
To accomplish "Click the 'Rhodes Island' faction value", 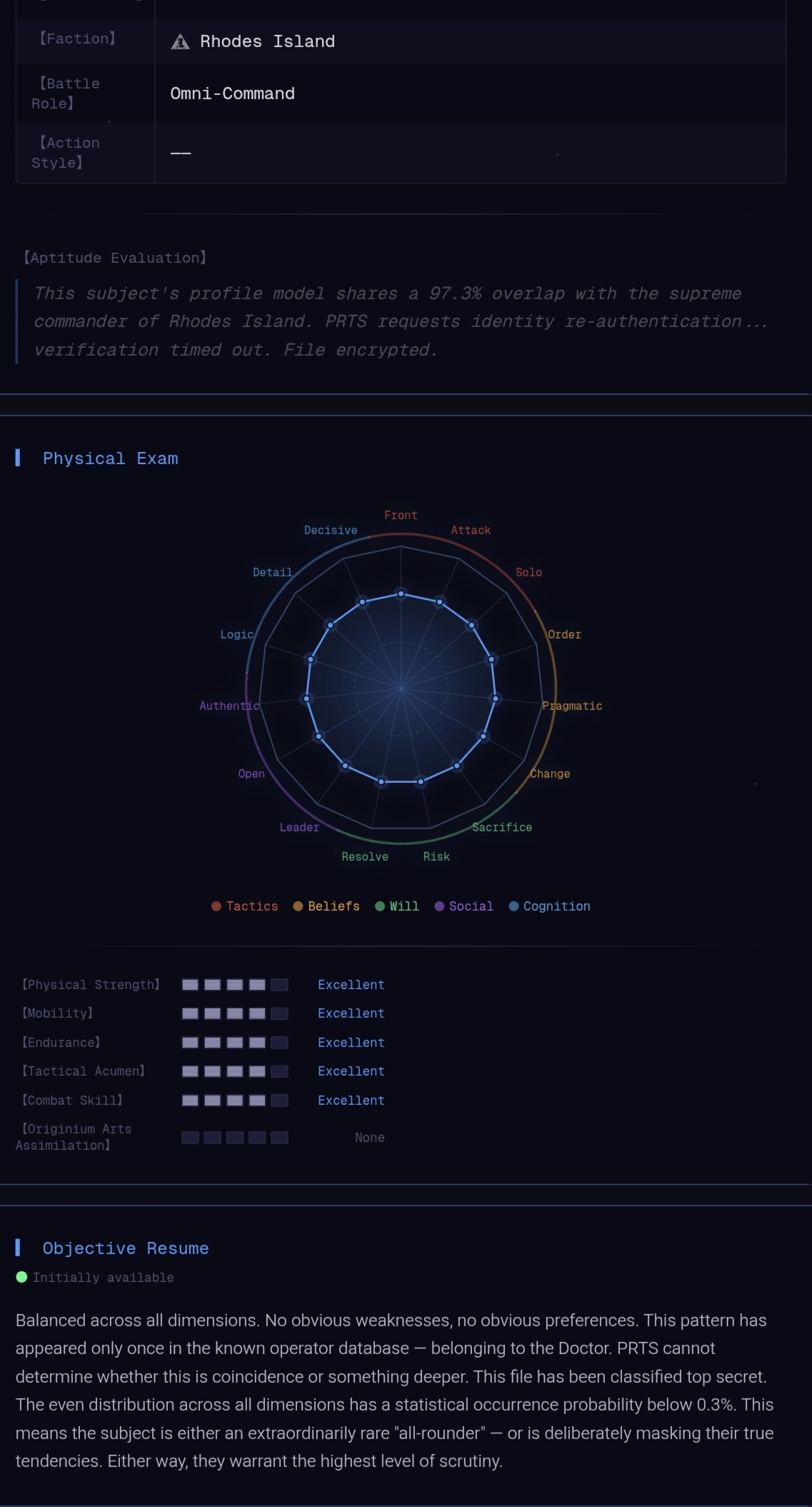I will point(267,41).
